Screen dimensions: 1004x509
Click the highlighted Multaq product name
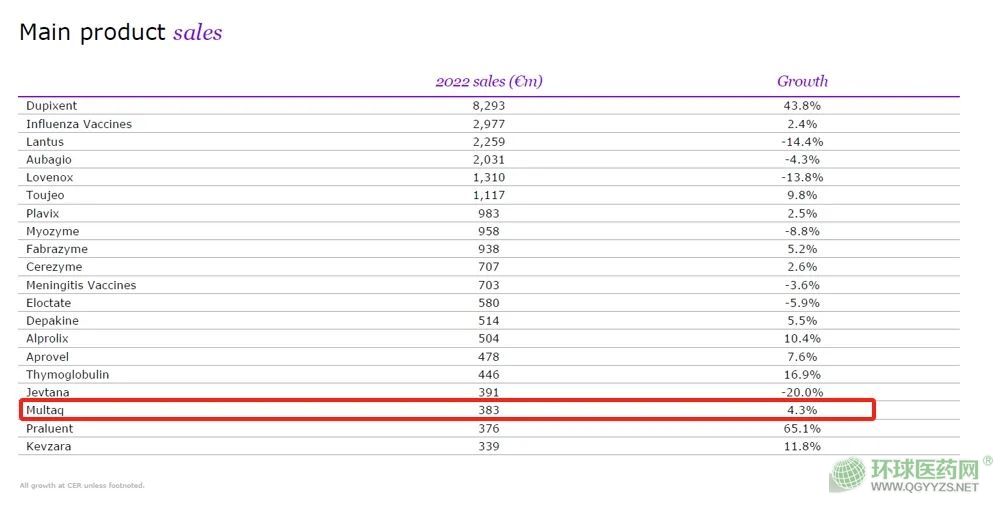coord(45,410)
